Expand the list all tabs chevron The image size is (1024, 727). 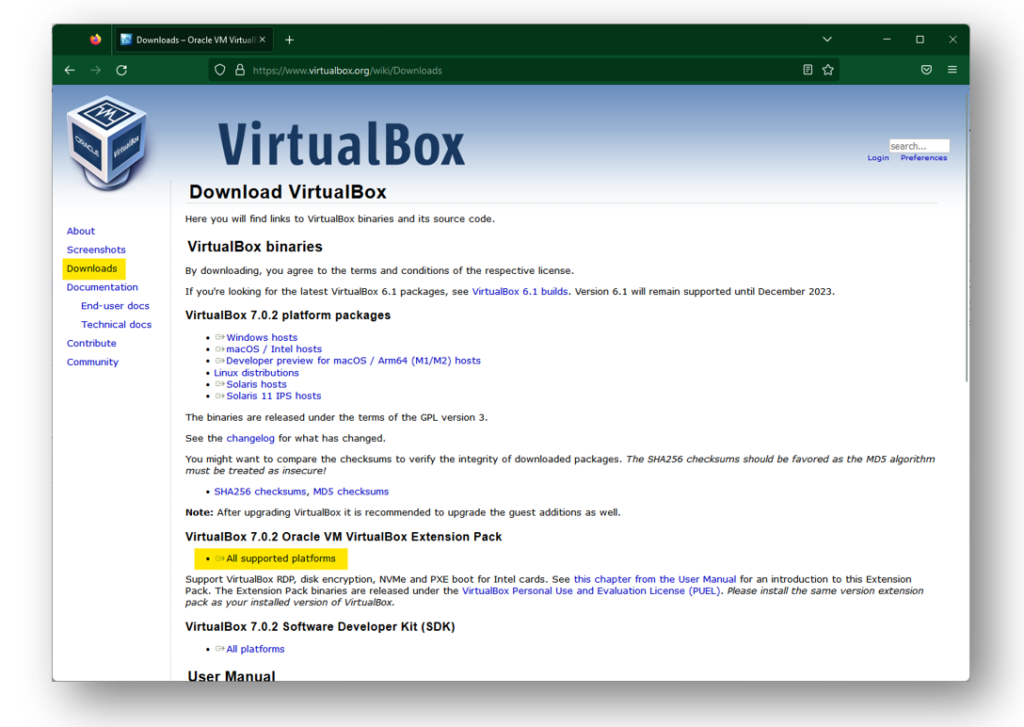pyautogui.click(x=827, y=39)
